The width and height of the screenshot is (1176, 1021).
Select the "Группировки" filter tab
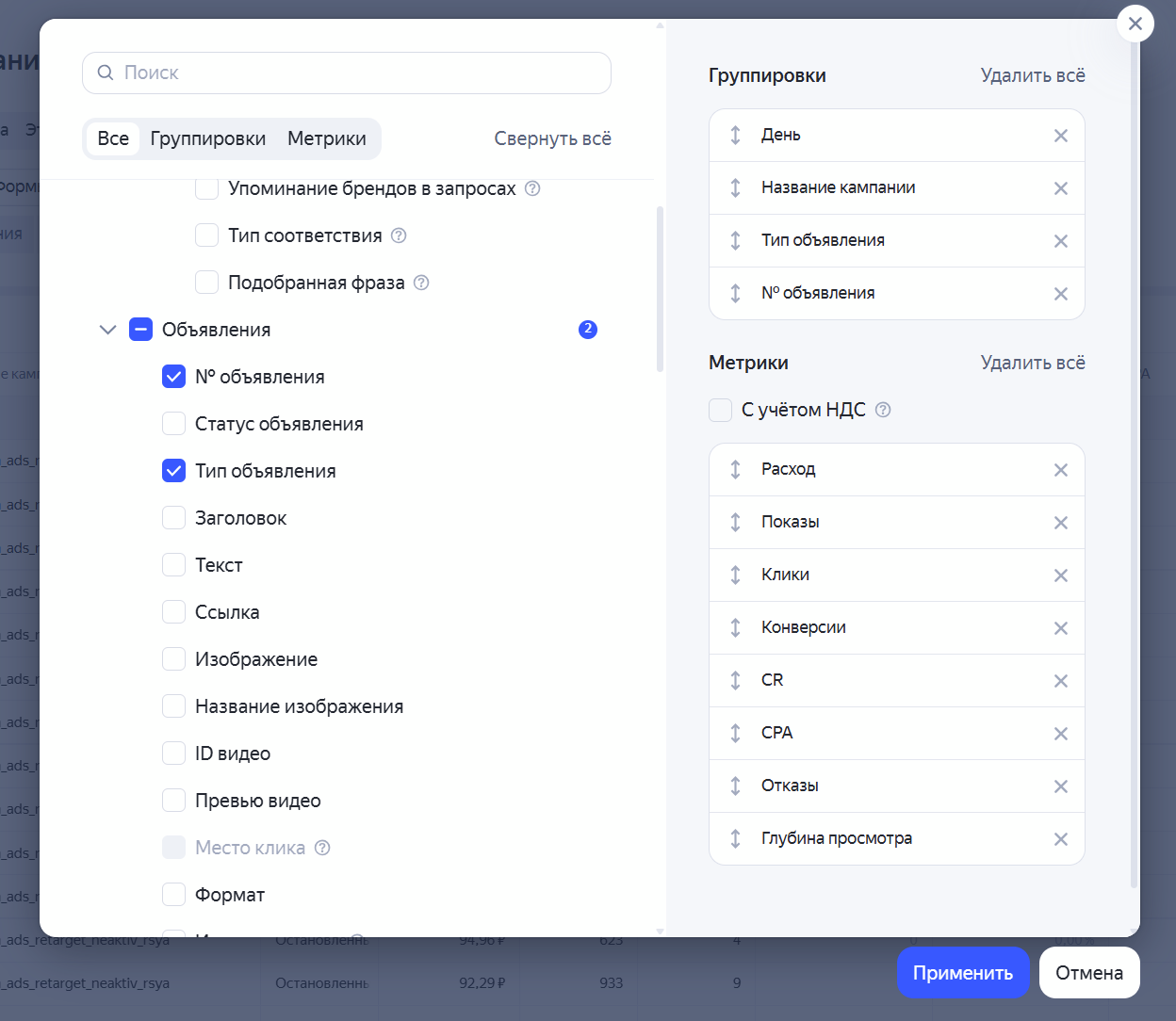pyautogui.click(x=208, y=138)
